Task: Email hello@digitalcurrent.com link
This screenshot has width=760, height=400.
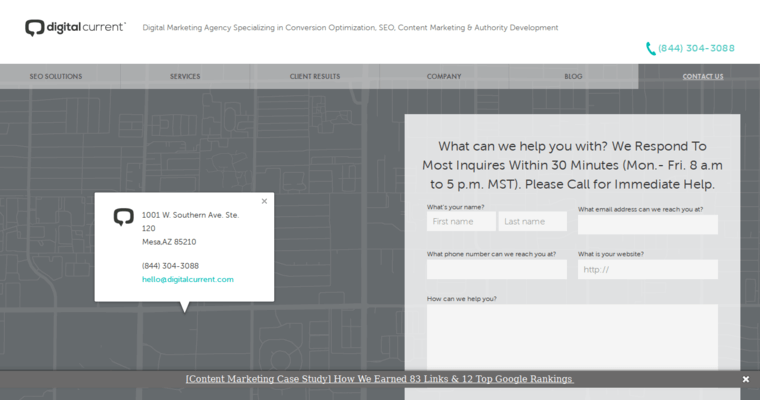Action: pos(188,279)
